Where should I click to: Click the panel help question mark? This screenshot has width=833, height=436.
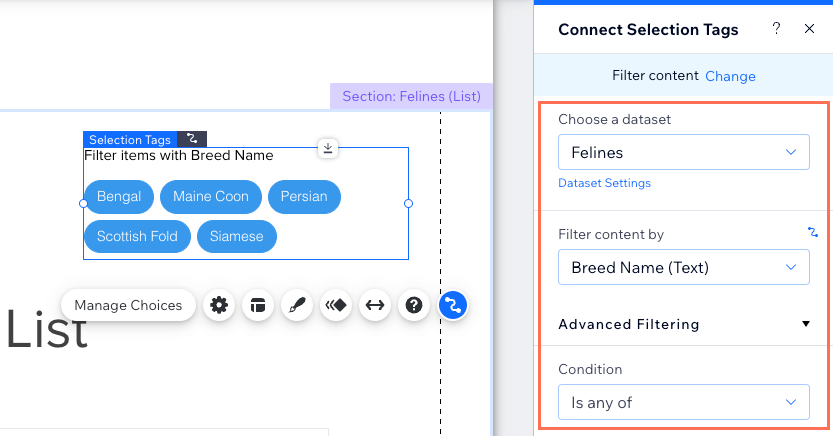click(776, 29)
